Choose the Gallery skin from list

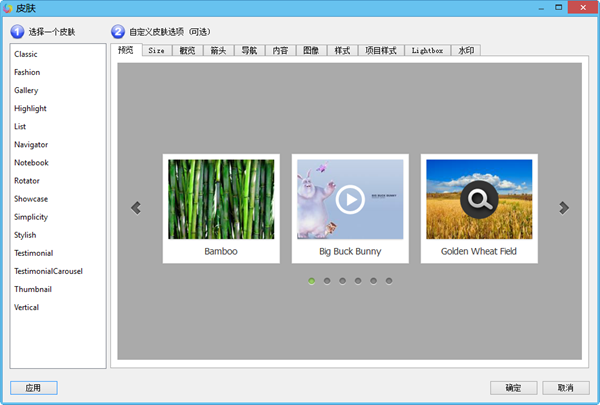[26, 90]
